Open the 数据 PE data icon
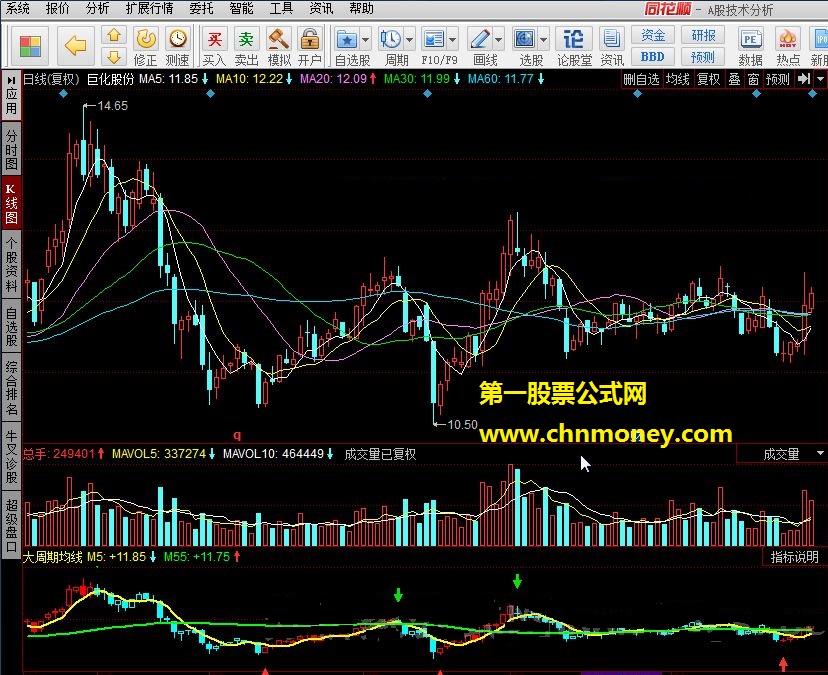Image resolution: width=828 pixels, height=675 pixels. [750, 40]
